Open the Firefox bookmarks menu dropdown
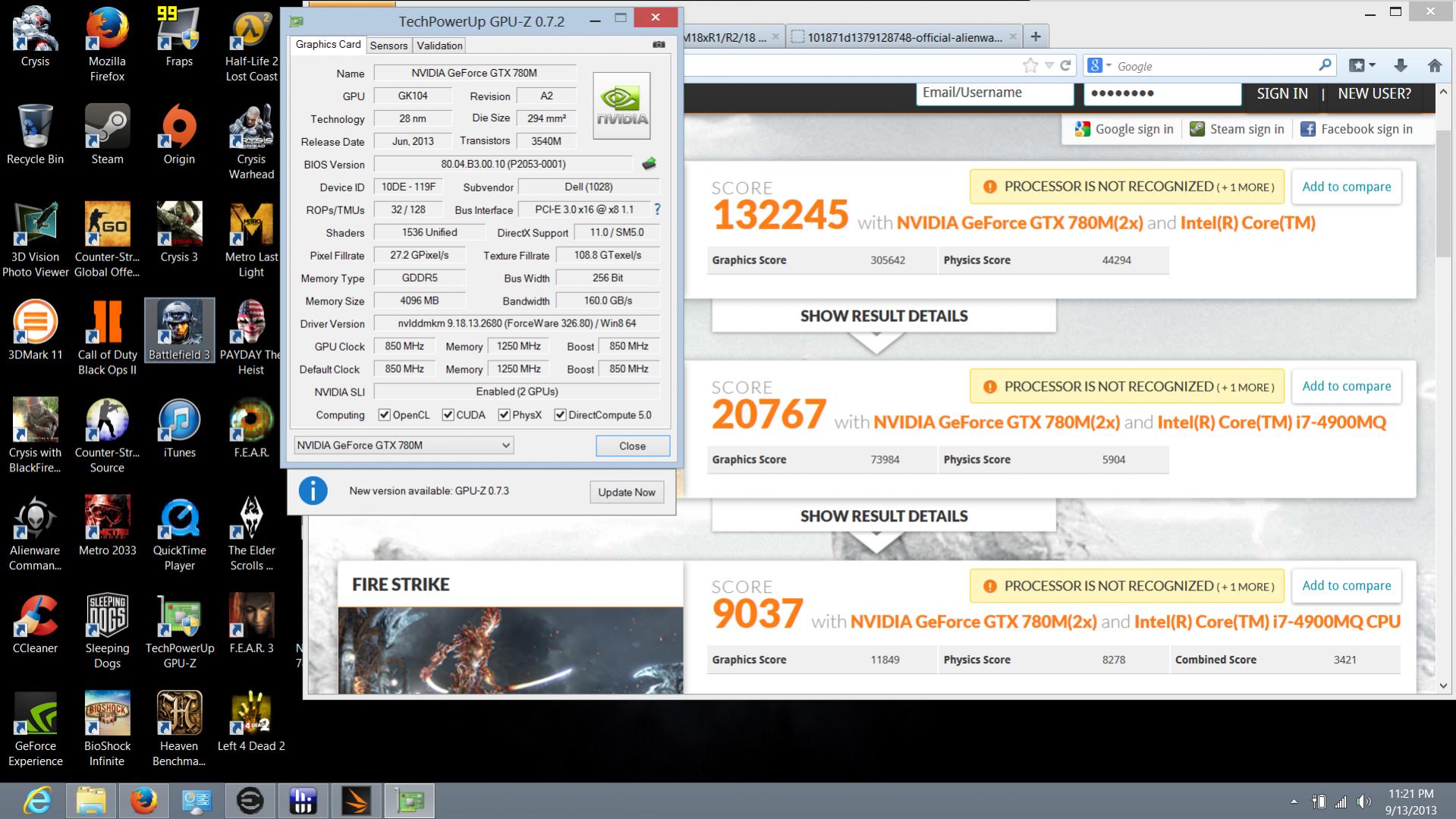 pyautogui.click(x=1363, y=66)
